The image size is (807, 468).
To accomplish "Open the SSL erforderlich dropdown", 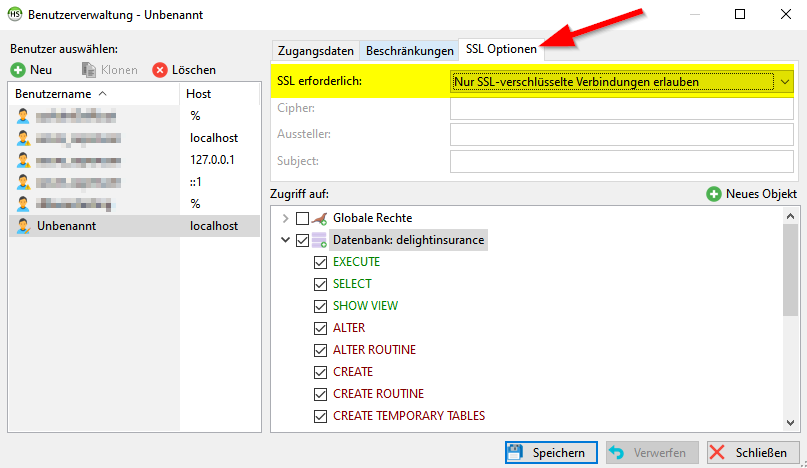I will (x=785, y=81).
